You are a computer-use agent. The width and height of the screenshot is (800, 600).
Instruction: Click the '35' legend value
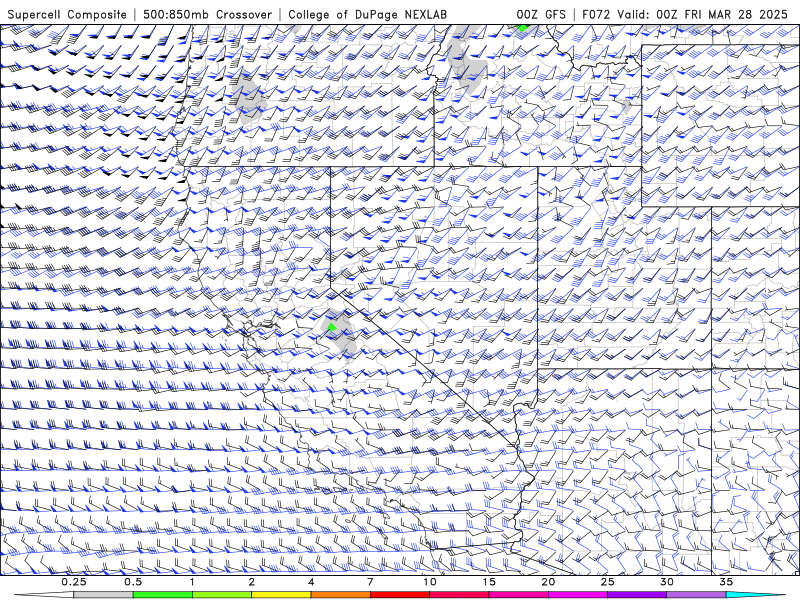(726, 582)
